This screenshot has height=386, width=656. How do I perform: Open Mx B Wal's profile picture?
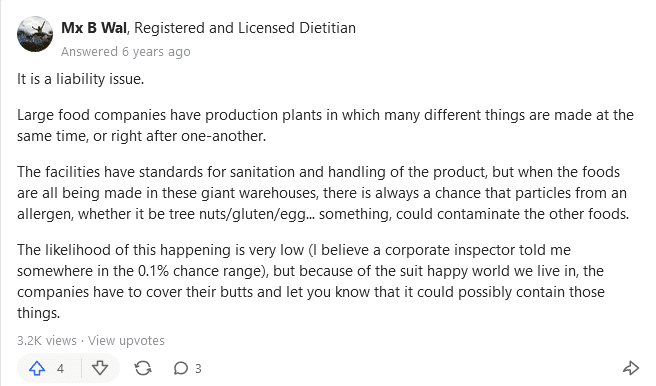[x=35, y=34]
